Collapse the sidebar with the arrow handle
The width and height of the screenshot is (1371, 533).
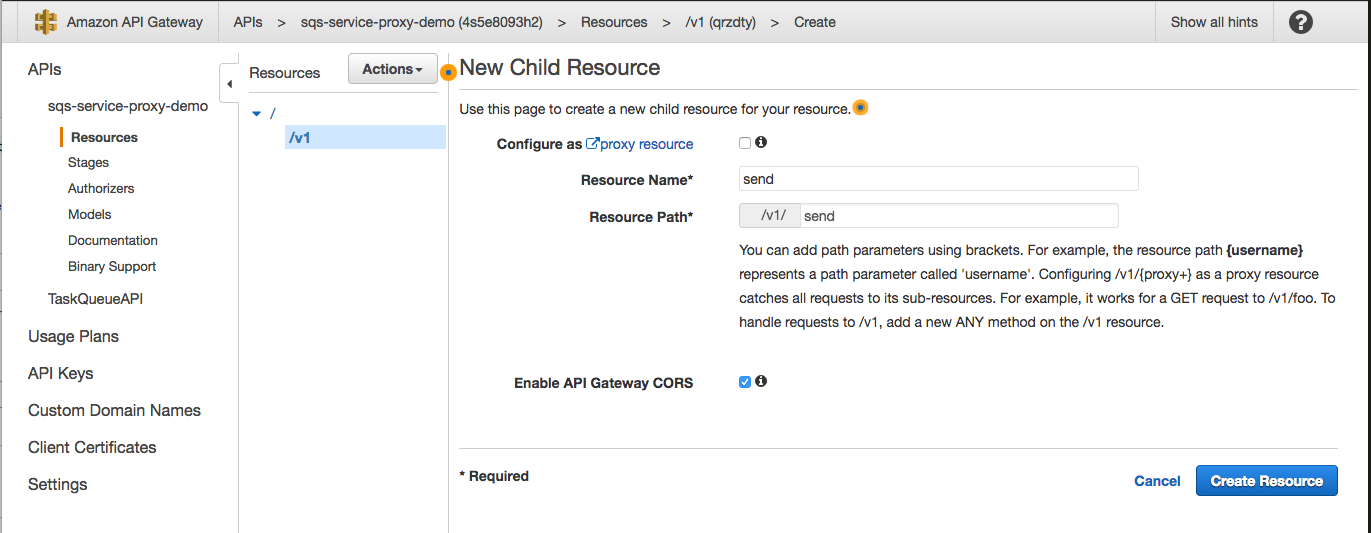point(228,84)
